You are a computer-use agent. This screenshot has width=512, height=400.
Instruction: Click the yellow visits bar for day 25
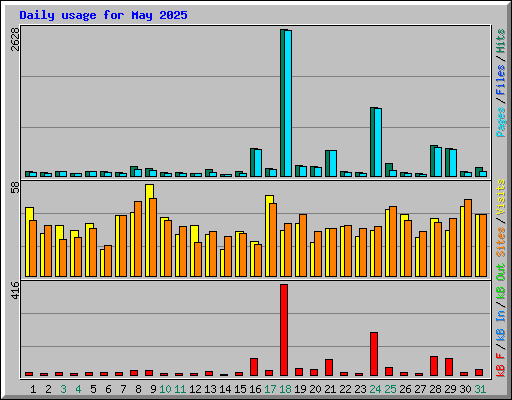pos(387,243)
